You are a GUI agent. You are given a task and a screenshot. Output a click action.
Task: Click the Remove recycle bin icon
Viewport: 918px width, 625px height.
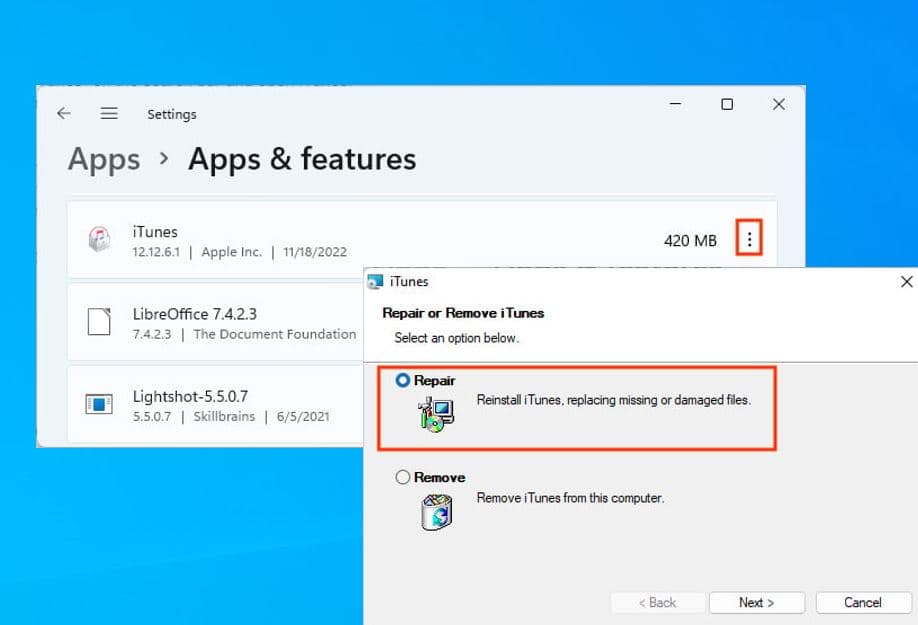435,511
